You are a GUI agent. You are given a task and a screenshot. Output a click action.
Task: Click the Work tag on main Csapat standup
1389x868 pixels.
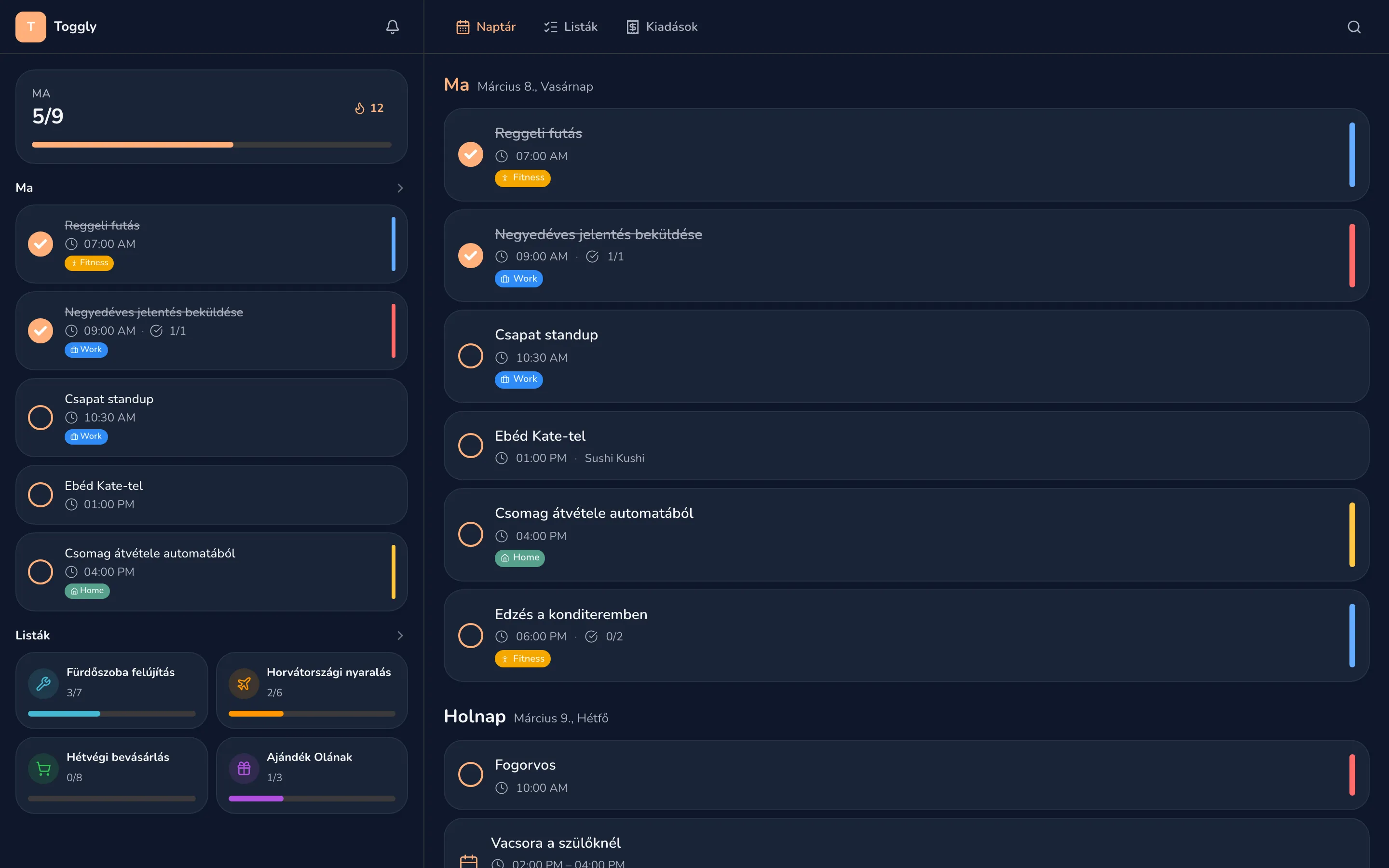click(x=519, y=380)
